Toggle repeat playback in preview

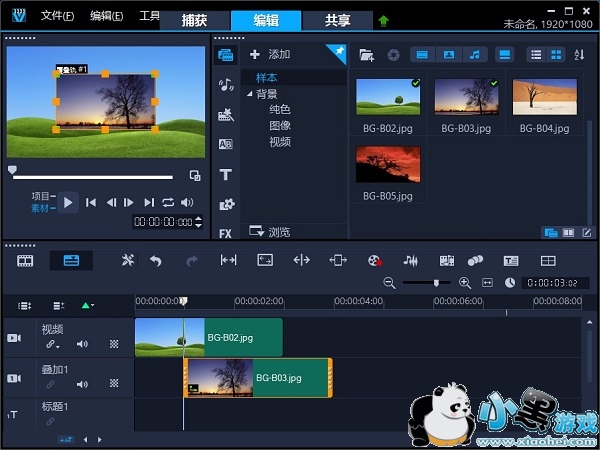168,202
